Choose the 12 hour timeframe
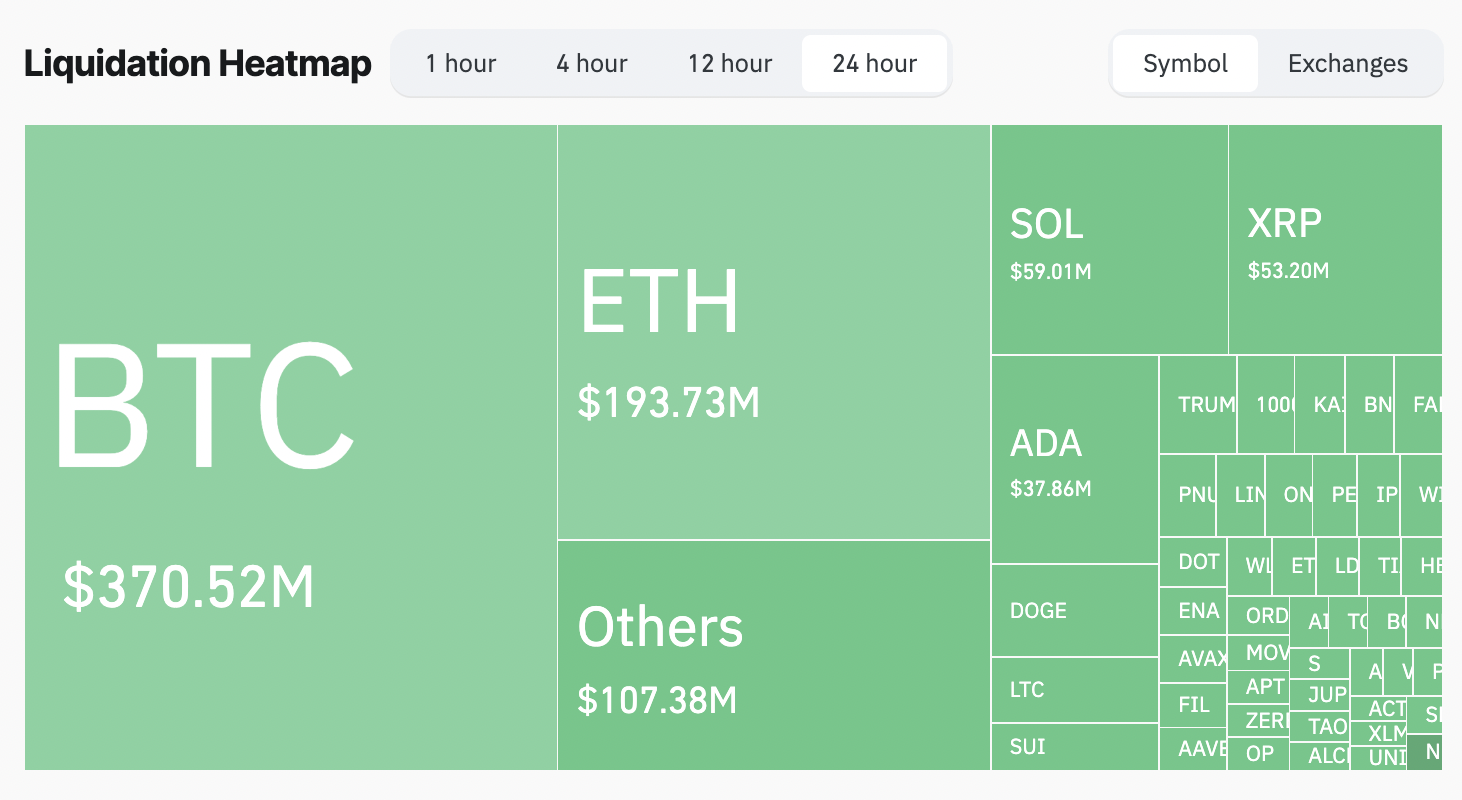Viewport: 1462px width, 800px height. 730,64
